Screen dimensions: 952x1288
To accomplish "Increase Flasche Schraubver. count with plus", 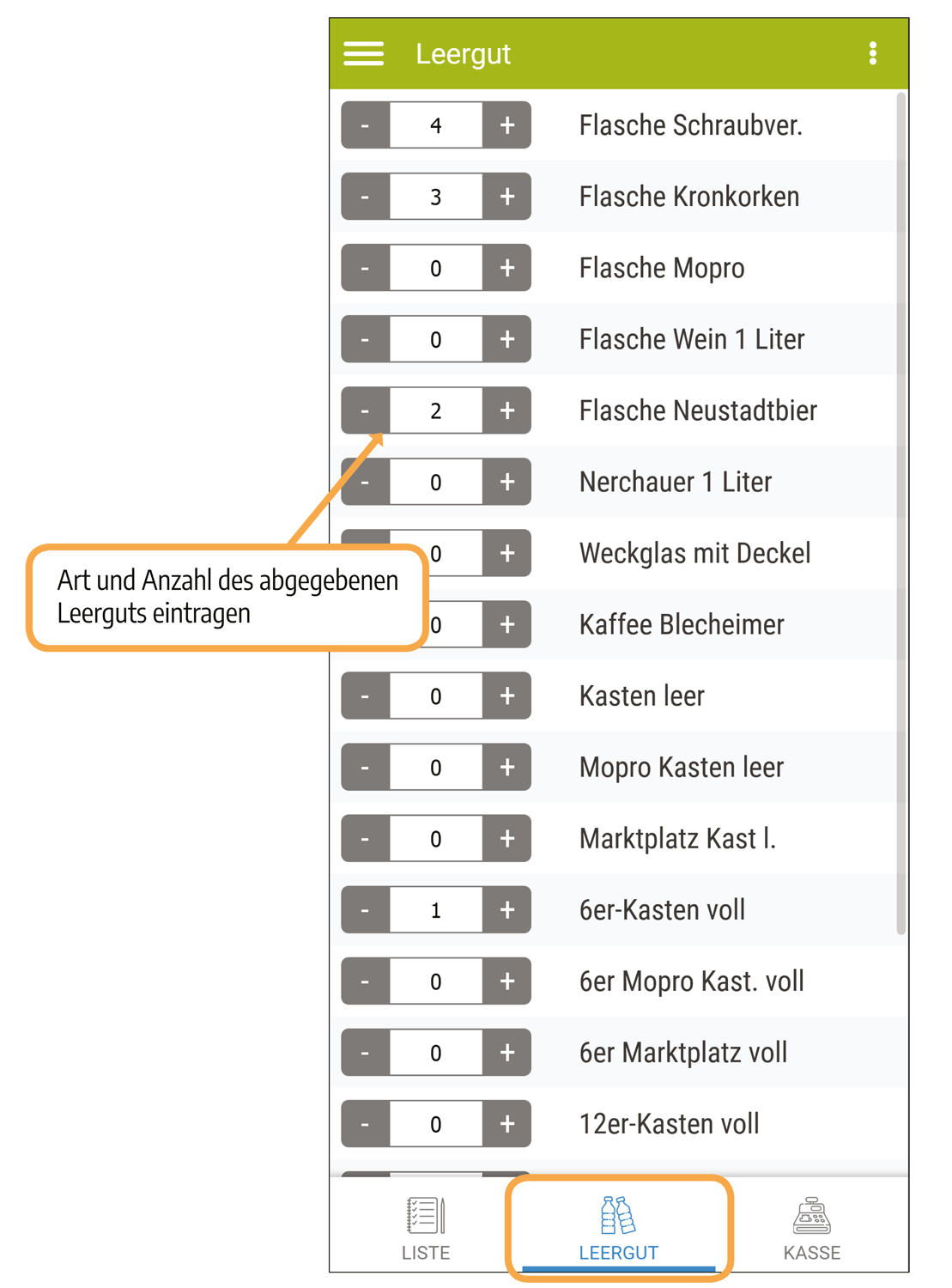I will (x=506, y=125).
